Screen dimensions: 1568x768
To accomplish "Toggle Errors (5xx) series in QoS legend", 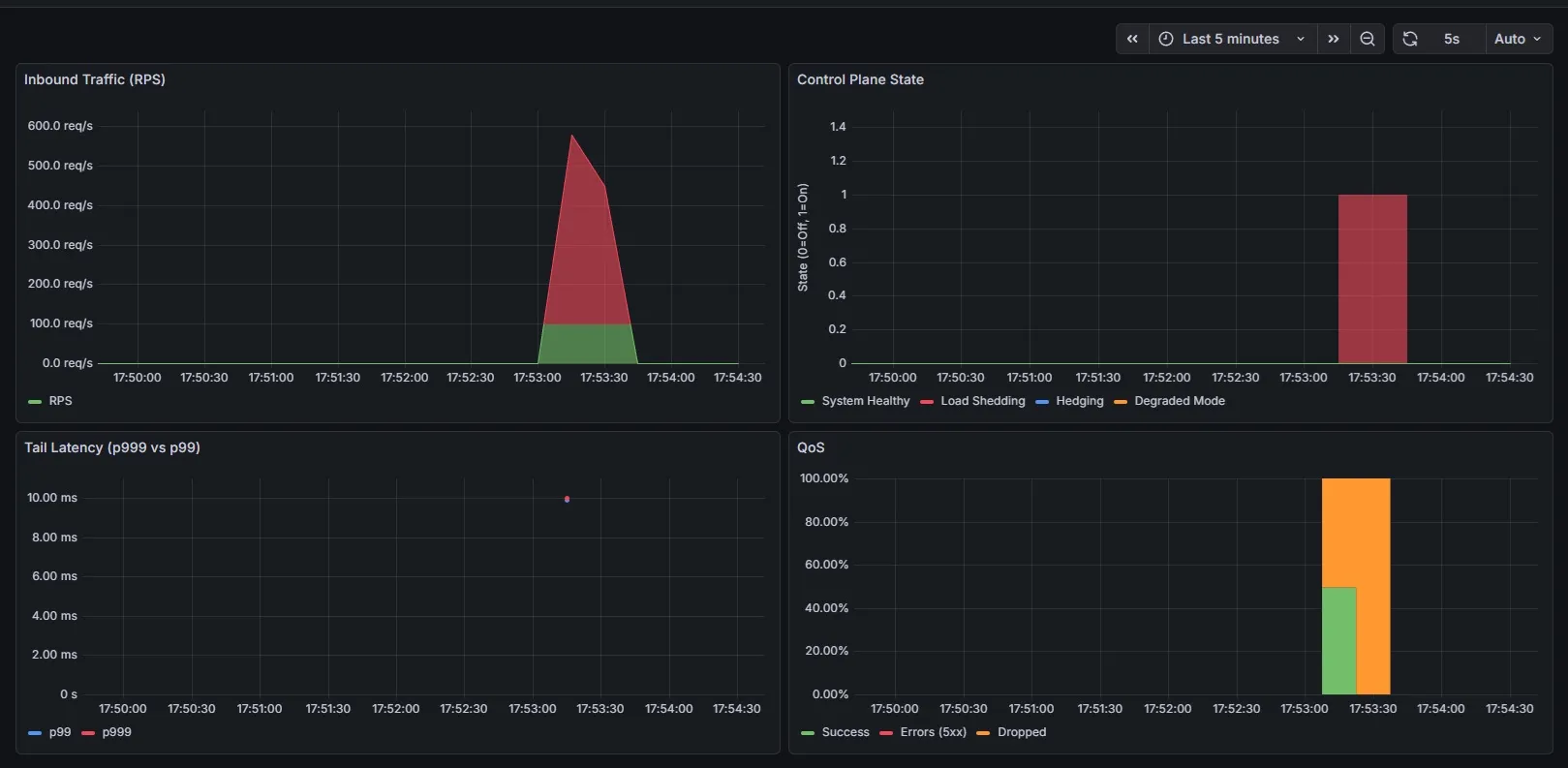I will (933, 732).
